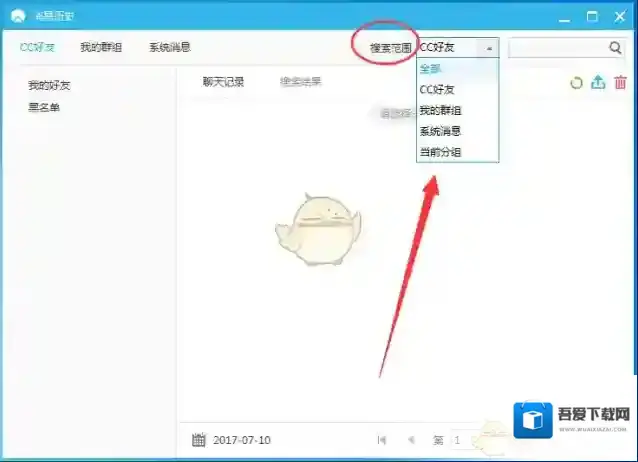638x462 pixels.
Task: Select 我的群组 option in dropdown list
Action: pos(457,110)
